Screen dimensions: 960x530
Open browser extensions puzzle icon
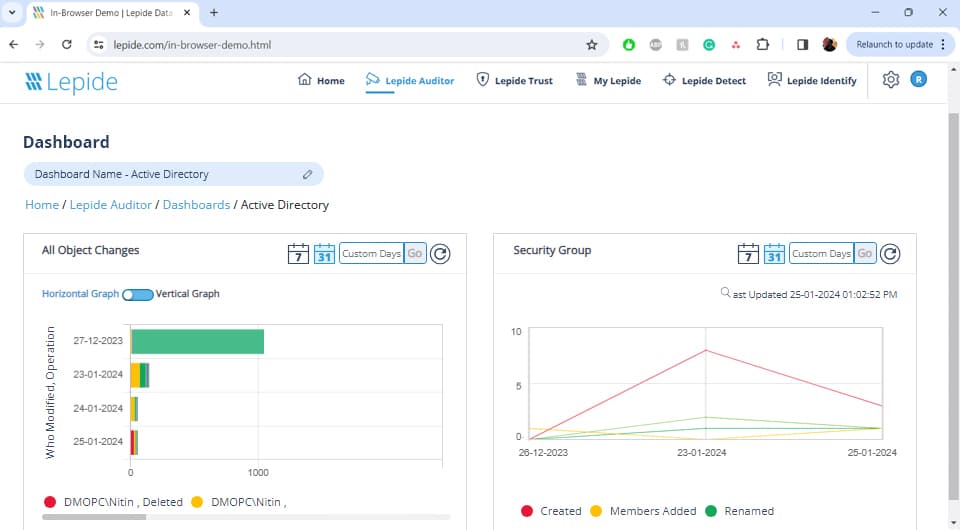pos(762,45)
